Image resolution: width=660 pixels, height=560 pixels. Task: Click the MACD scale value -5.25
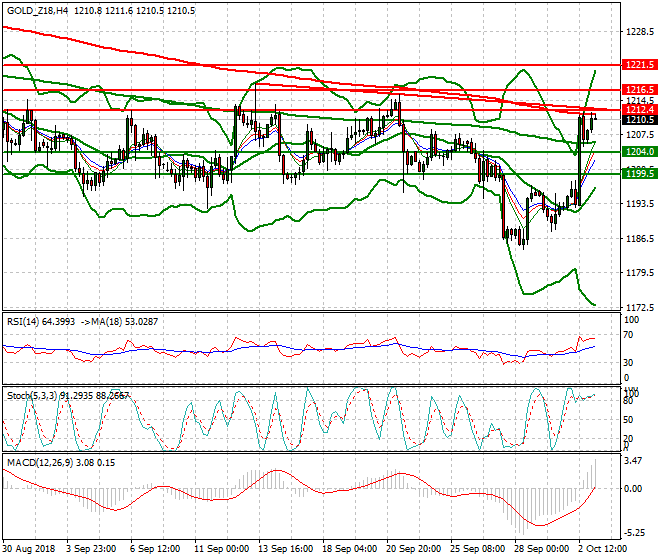634,533
